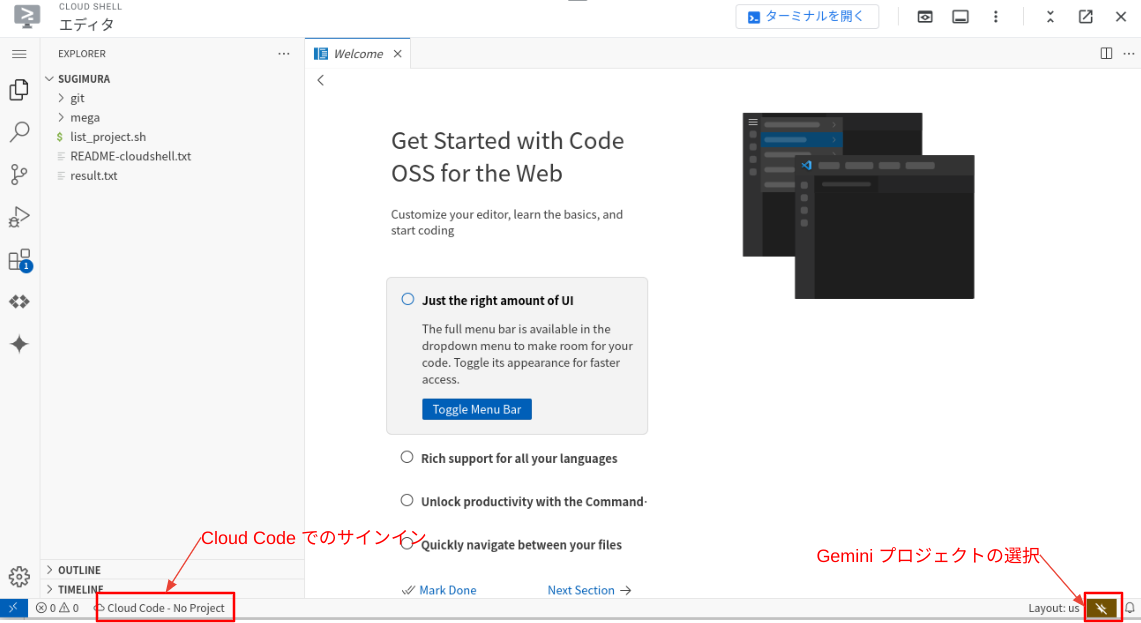Click the EXPLORER panel title
This screenshot has width=1141, height=623.
(x=82, y=54)
